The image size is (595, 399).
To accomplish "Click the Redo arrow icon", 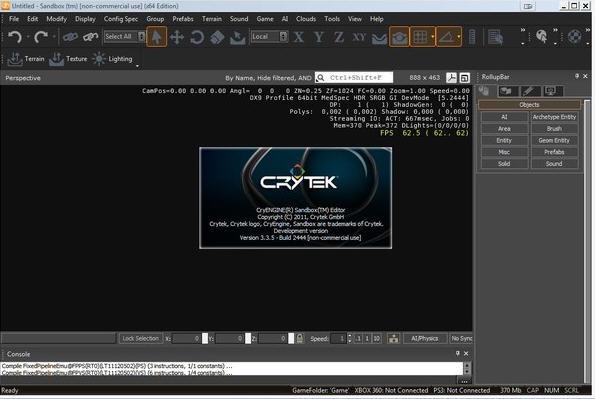I will pyautogui.click(x=41, y=37).
